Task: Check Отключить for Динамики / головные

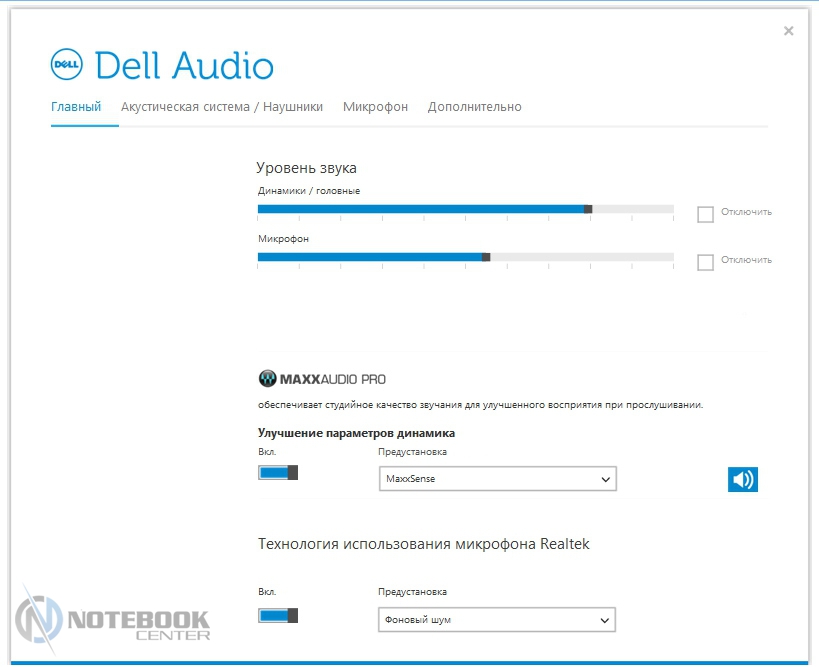Action: tap(705, 214)
